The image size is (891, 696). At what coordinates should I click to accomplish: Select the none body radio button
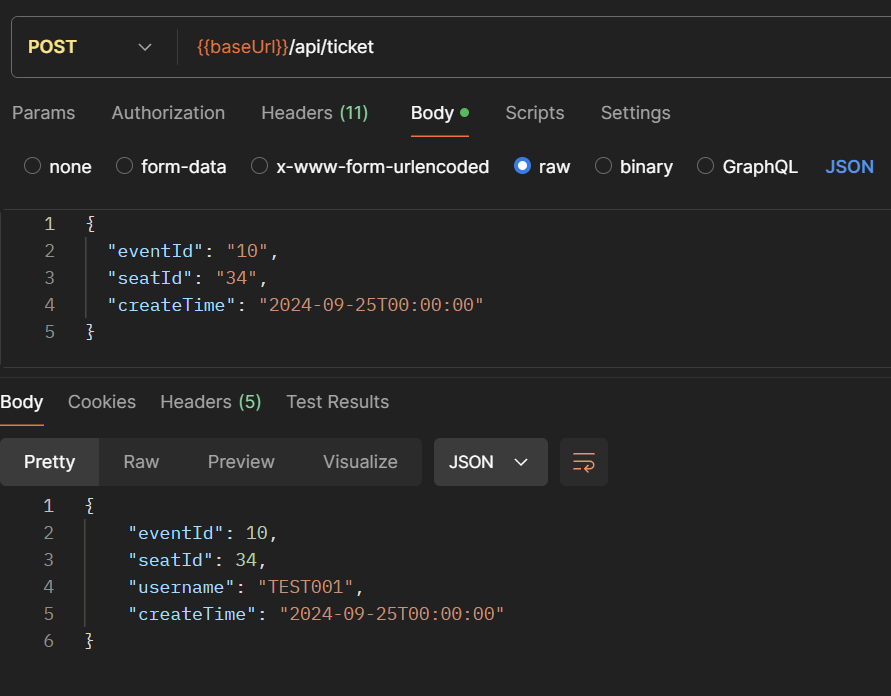click(33, 167)
